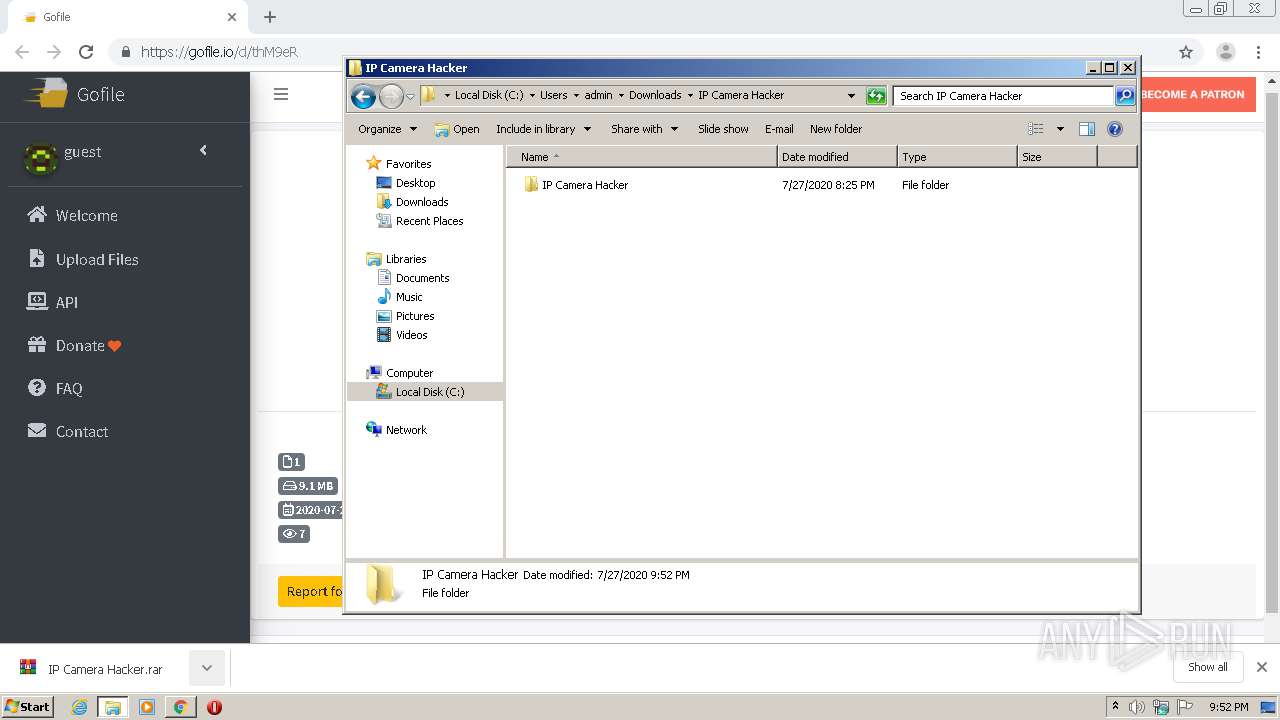Viewport: 1280px width, 720px height.
Task: Open Pictures library
Action: (405, 316)
